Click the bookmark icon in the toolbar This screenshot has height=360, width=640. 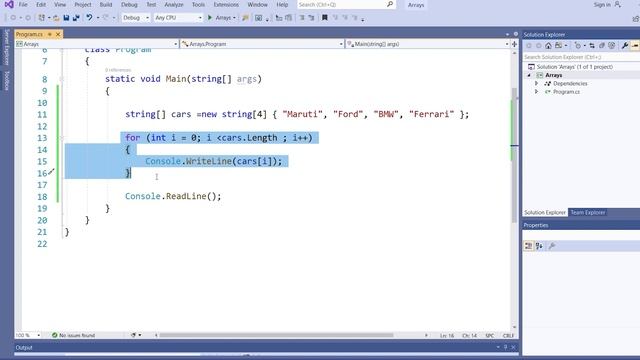coord(324,18)
